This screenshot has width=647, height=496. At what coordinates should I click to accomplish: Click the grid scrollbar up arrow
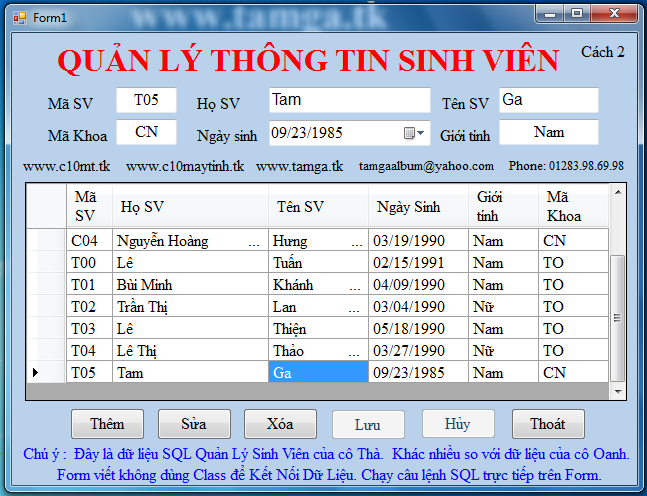point(618,192)
